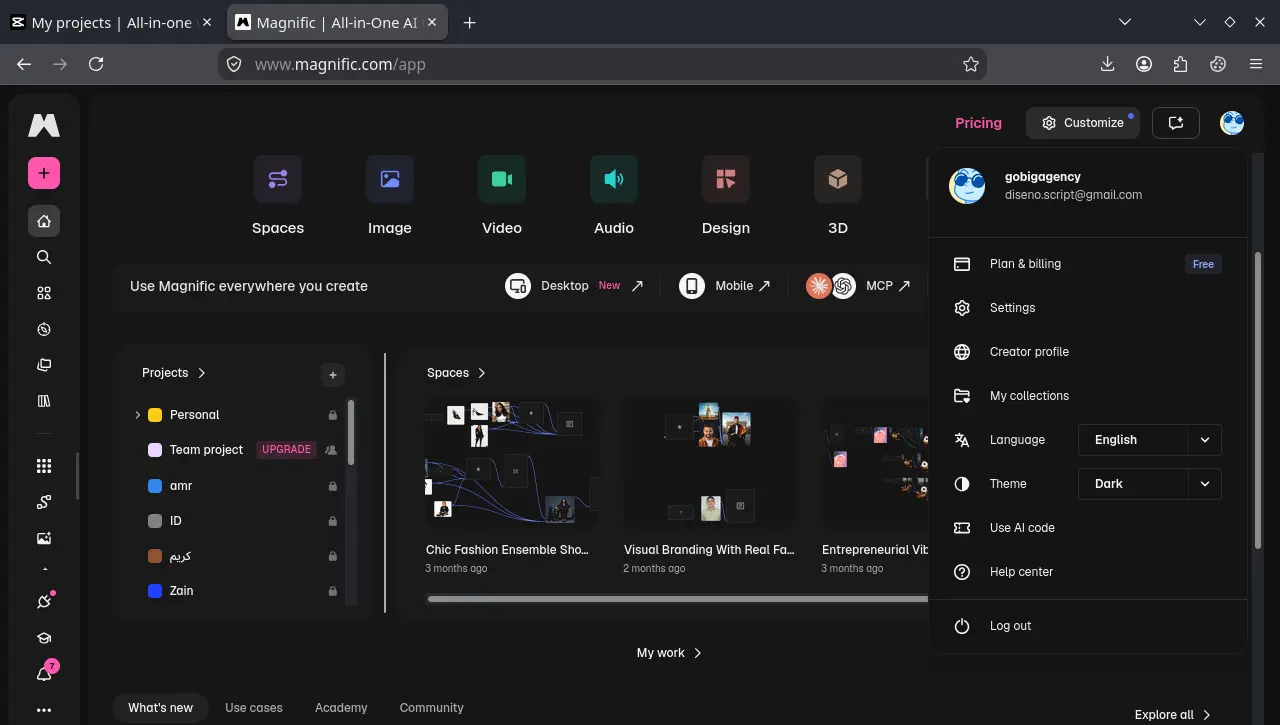1280x725 pixels.
Task: Click the Pricing link
Action: coord(978,123)
